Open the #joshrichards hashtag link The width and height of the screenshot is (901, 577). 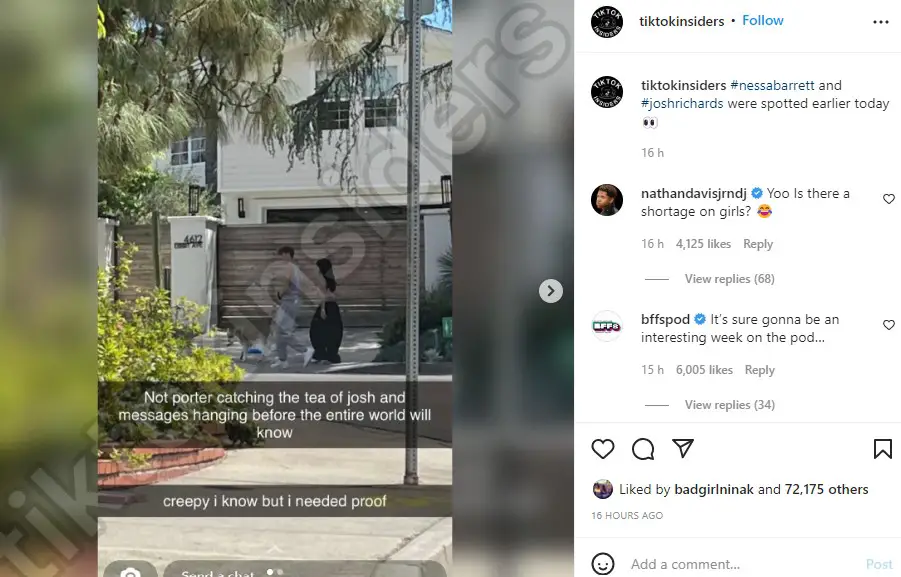click(682, 103)
